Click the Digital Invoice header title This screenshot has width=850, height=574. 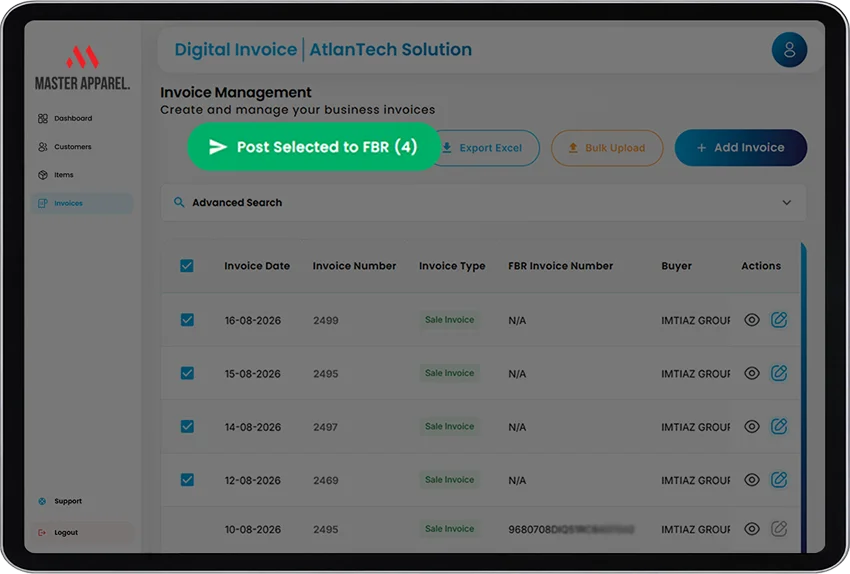pos(236,49)
